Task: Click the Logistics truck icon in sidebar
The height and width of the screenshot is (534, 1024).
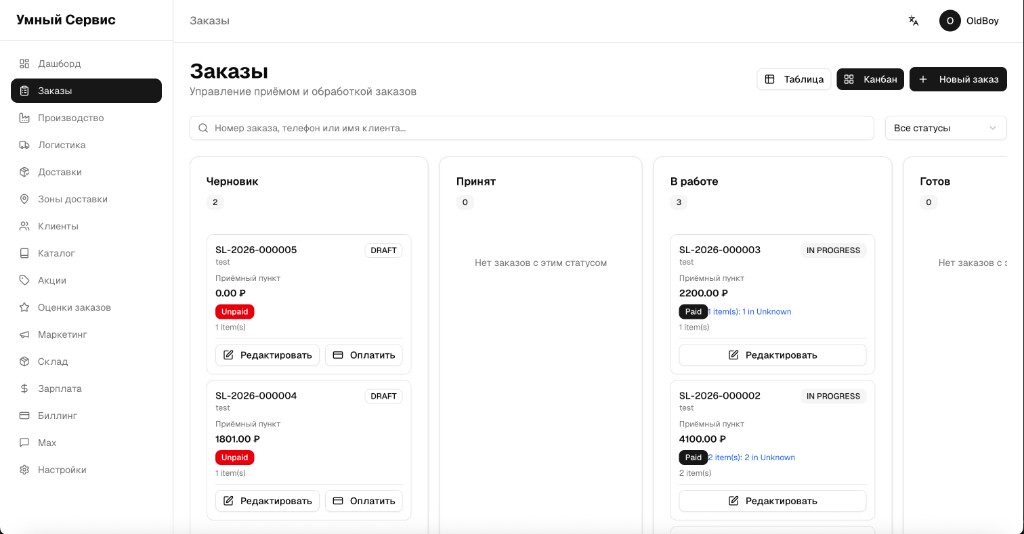Action: click(25, 145)
